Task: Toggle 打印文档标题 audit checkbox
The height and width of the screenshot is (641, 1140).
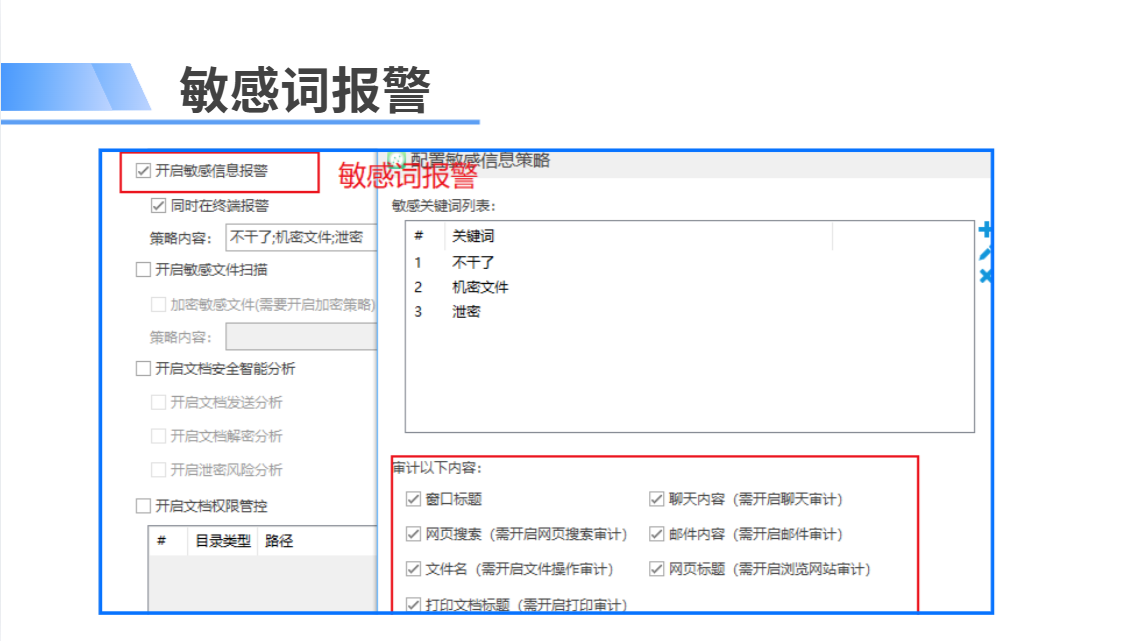Action: coord(414,604)
